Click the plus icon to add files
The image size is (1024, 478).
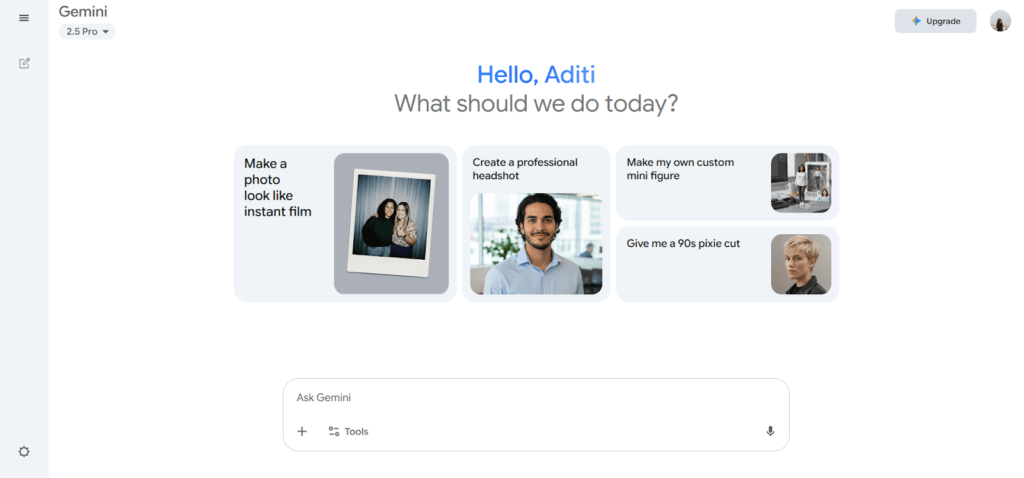coord(302,431)
